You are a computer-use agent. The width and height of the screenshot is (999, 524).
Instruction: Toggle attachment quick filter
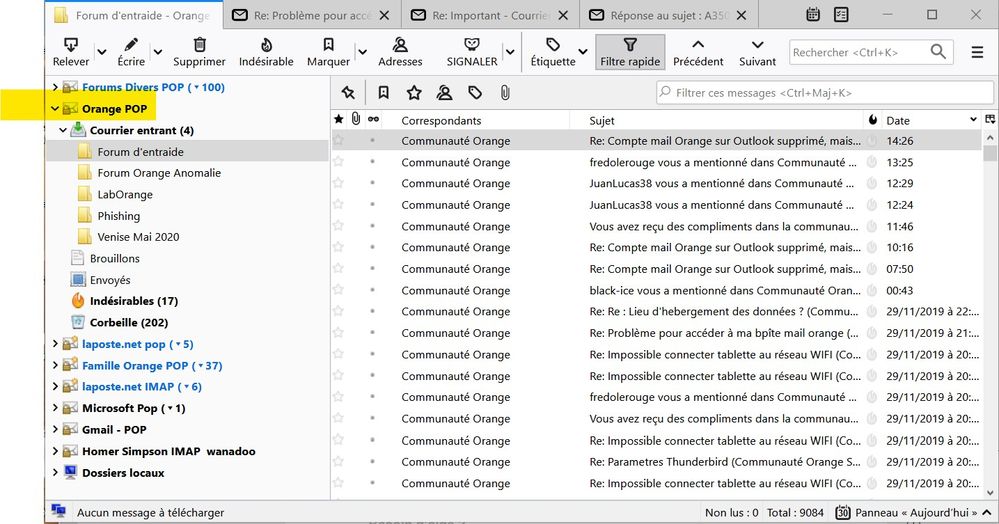[505, 93]
